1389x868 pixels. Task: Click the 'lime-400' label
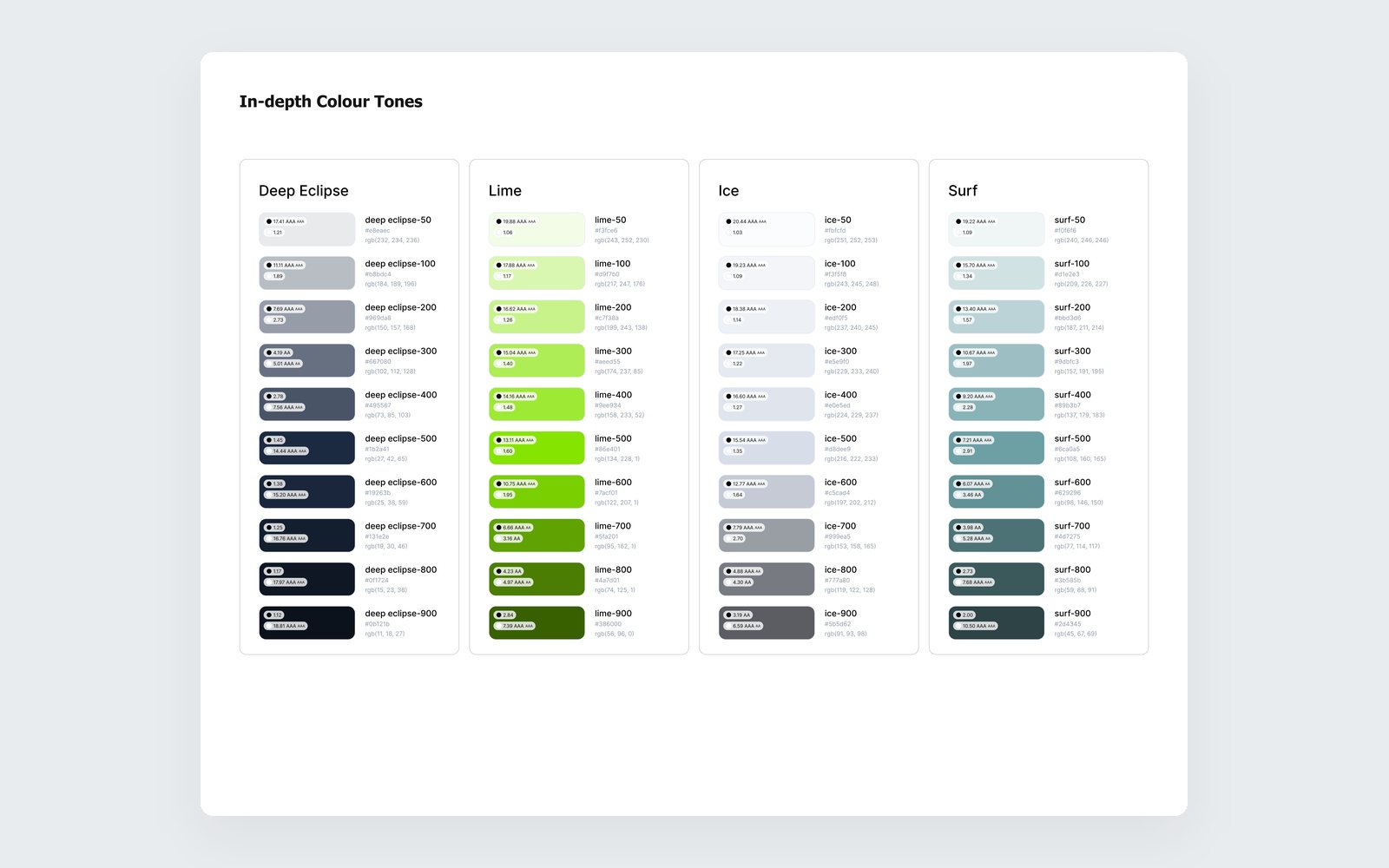[613, 395]
